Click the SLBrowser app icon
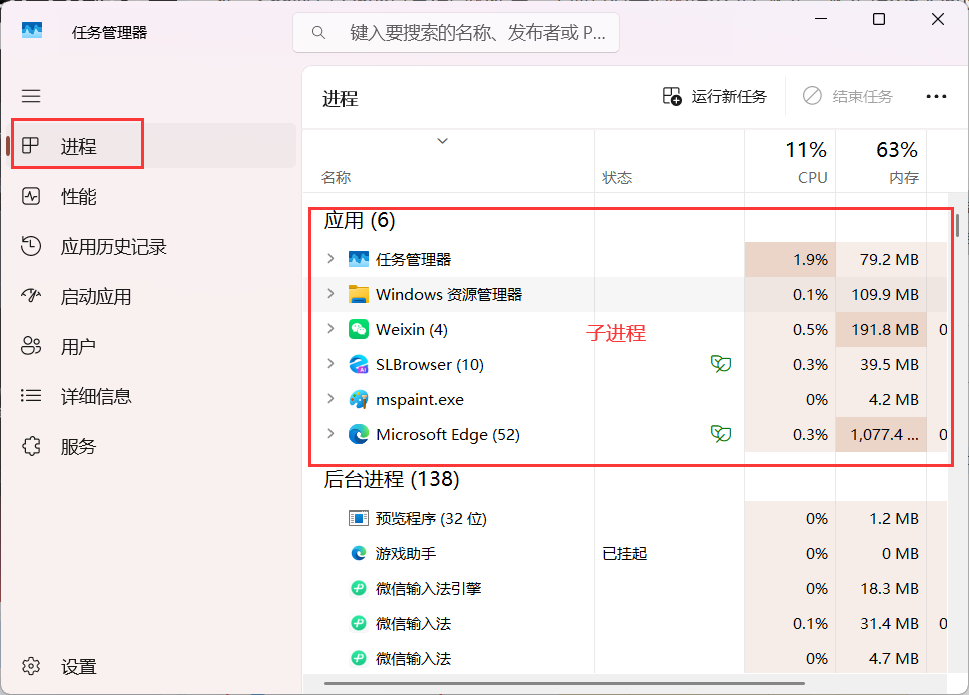Screen dimensions: 969x695 tap(358, 364)
